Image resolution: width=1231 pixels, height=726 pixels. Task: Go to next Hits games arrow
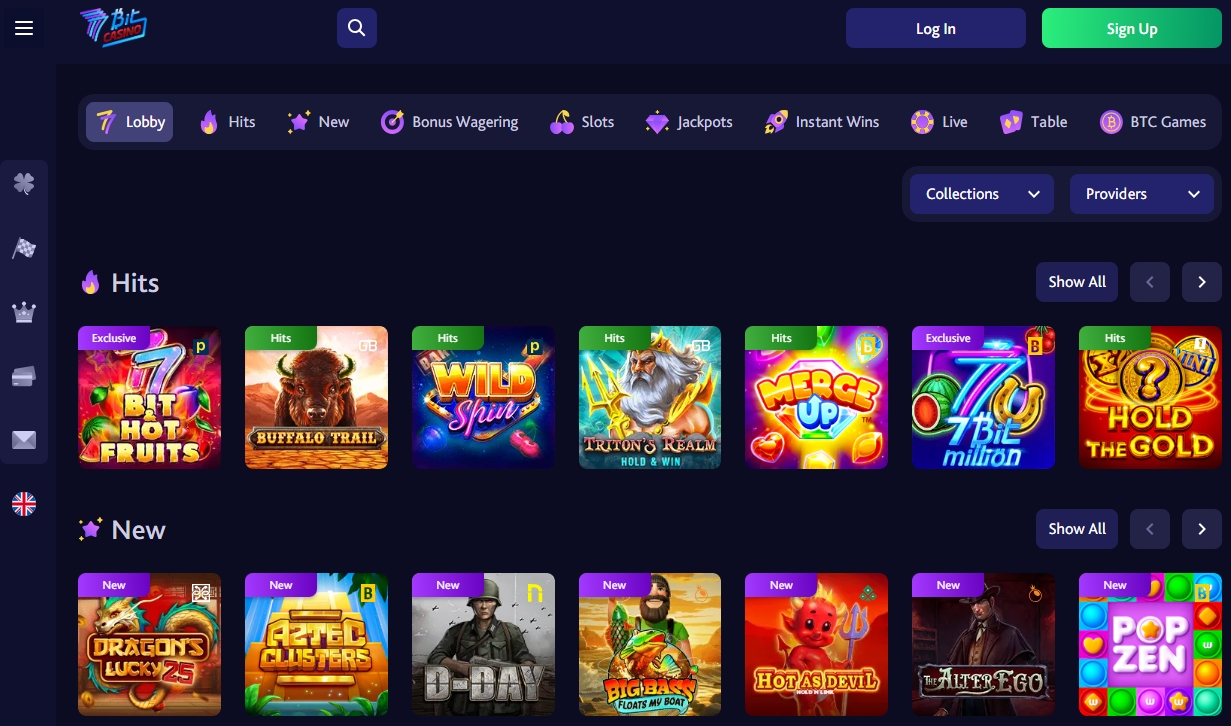tap(1201, 282)
